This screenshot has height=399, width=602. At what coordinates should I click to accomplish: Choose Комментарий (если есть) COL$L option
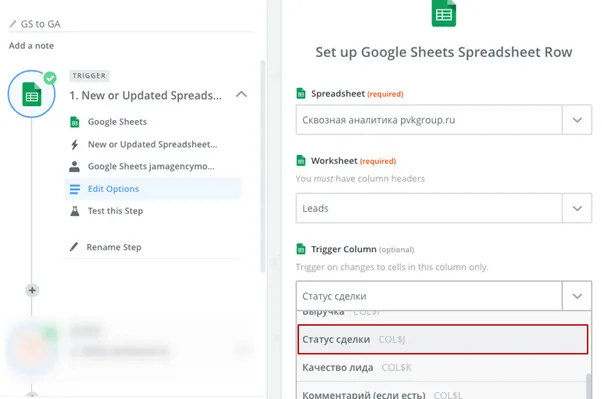pyautogui.click(x=442, y=392)
